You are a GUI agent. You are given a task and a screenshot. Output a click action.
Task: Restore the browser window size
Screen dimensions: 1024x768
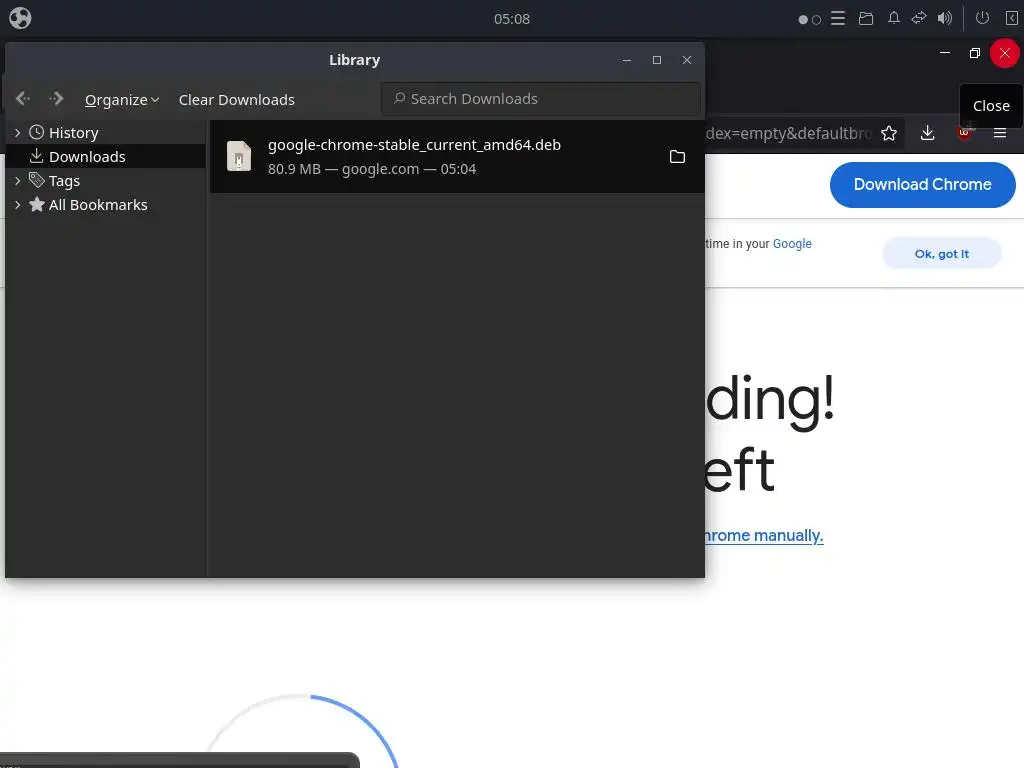975,53
